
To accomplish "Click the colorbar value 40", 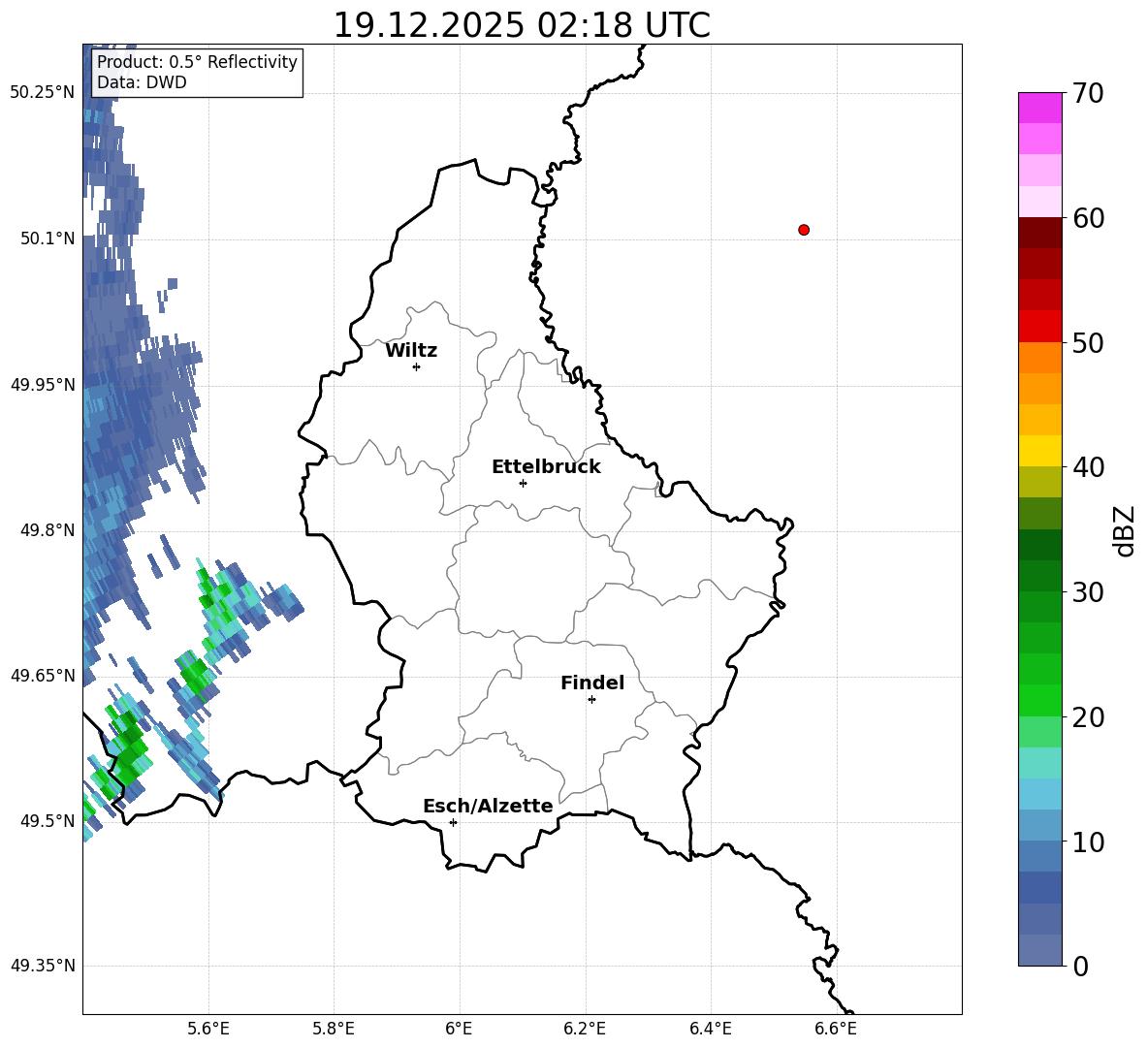I will pos(1088,467).
